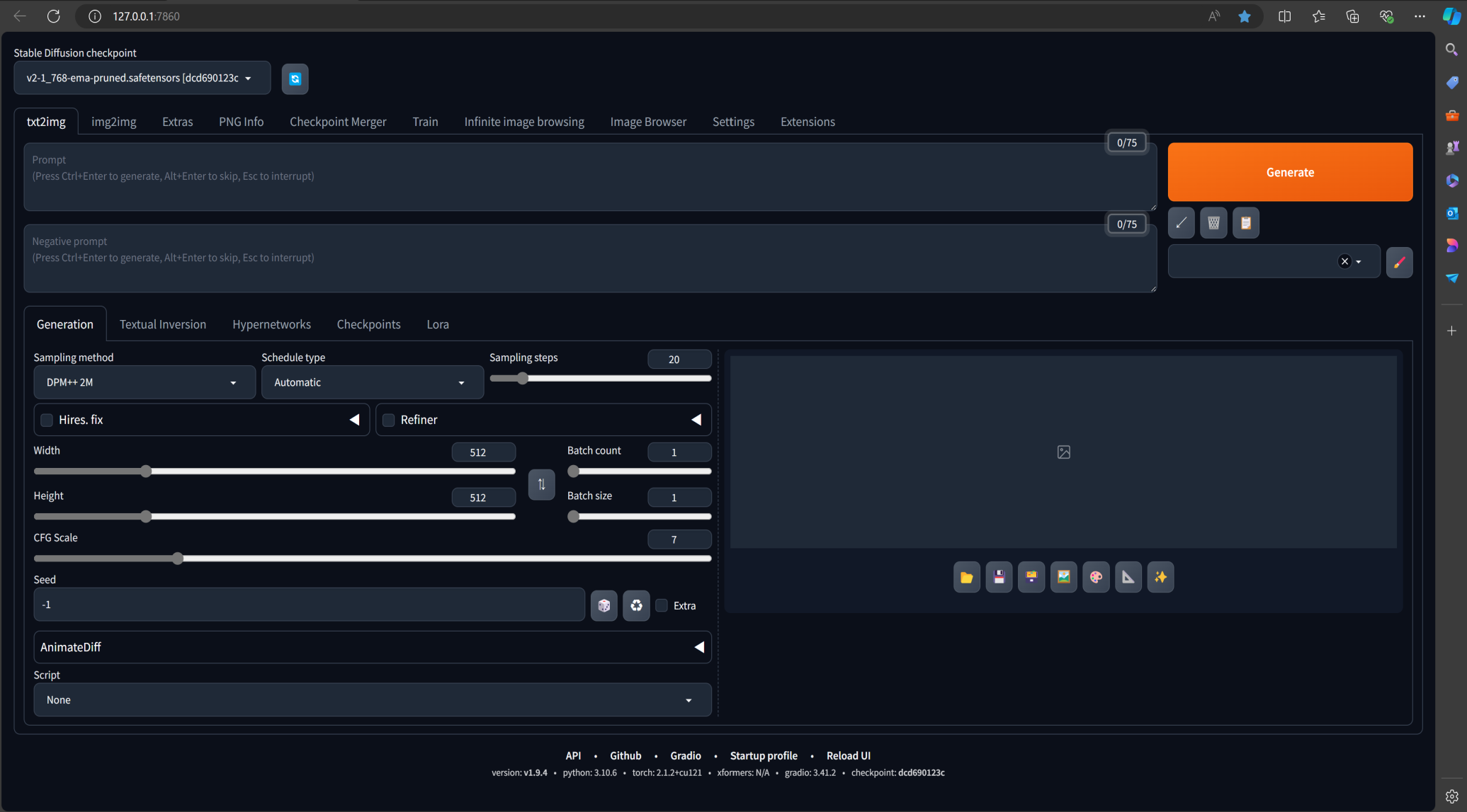
Task: Click the Startup profile link
Action: coord(764,755)
